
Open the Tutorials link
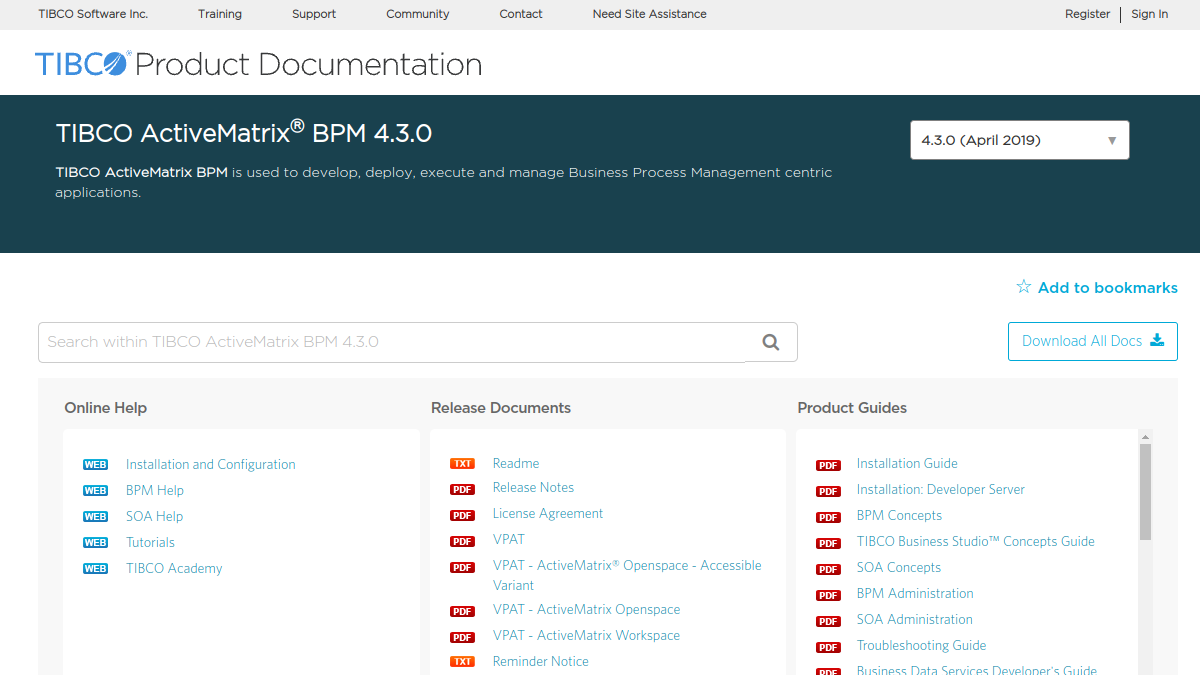(x=150, y=542)
